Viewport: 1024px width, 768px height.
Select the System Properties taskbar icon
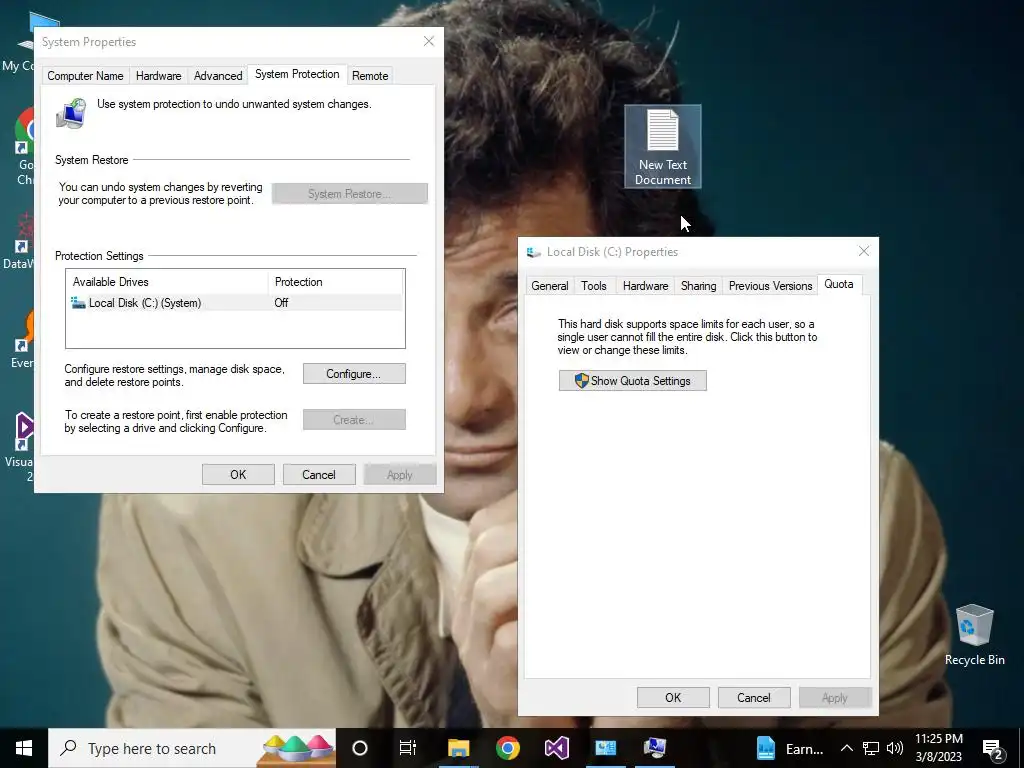pos(654,748)
